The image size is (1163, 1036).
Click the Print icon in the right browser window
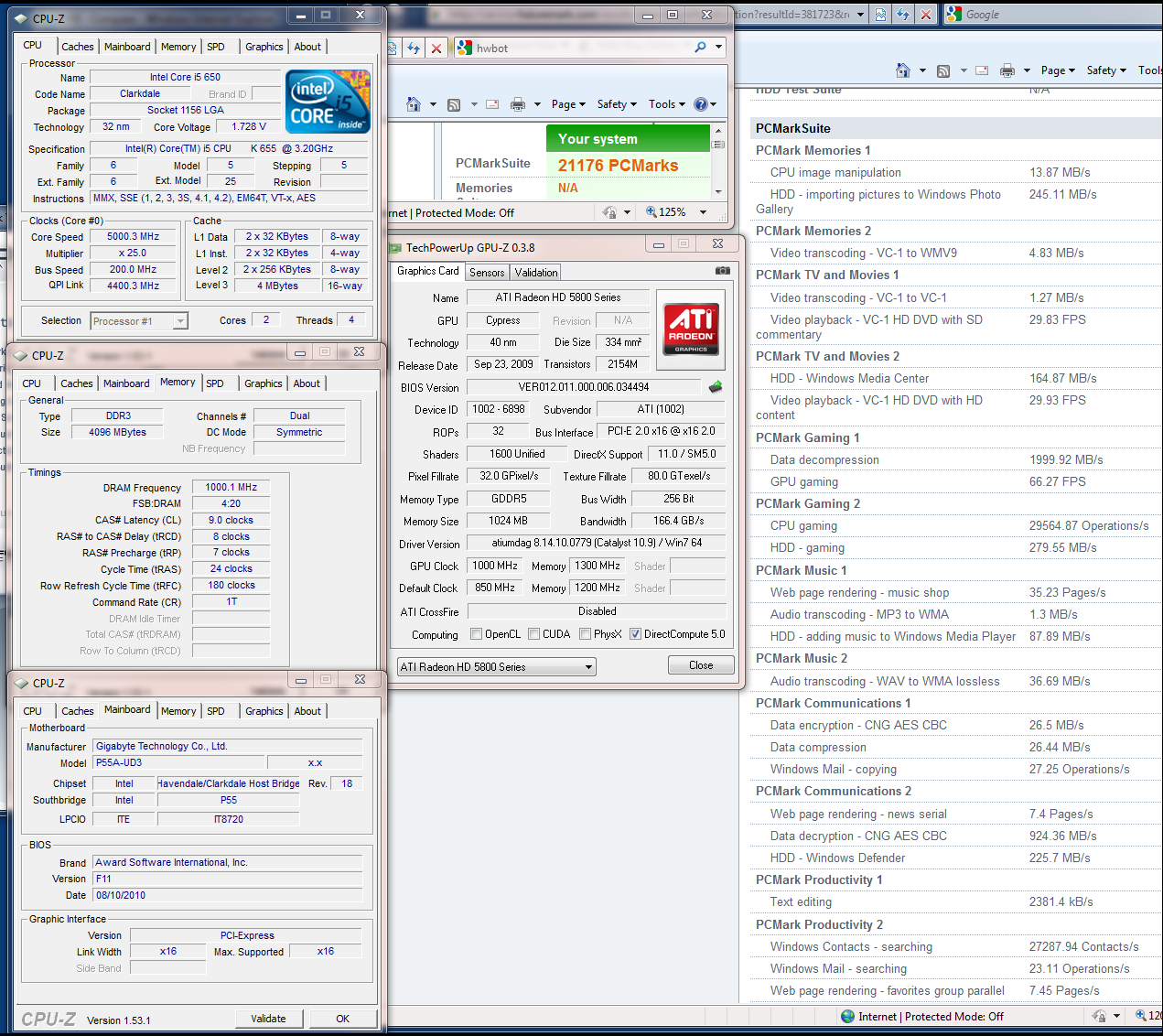[1007, 70]
